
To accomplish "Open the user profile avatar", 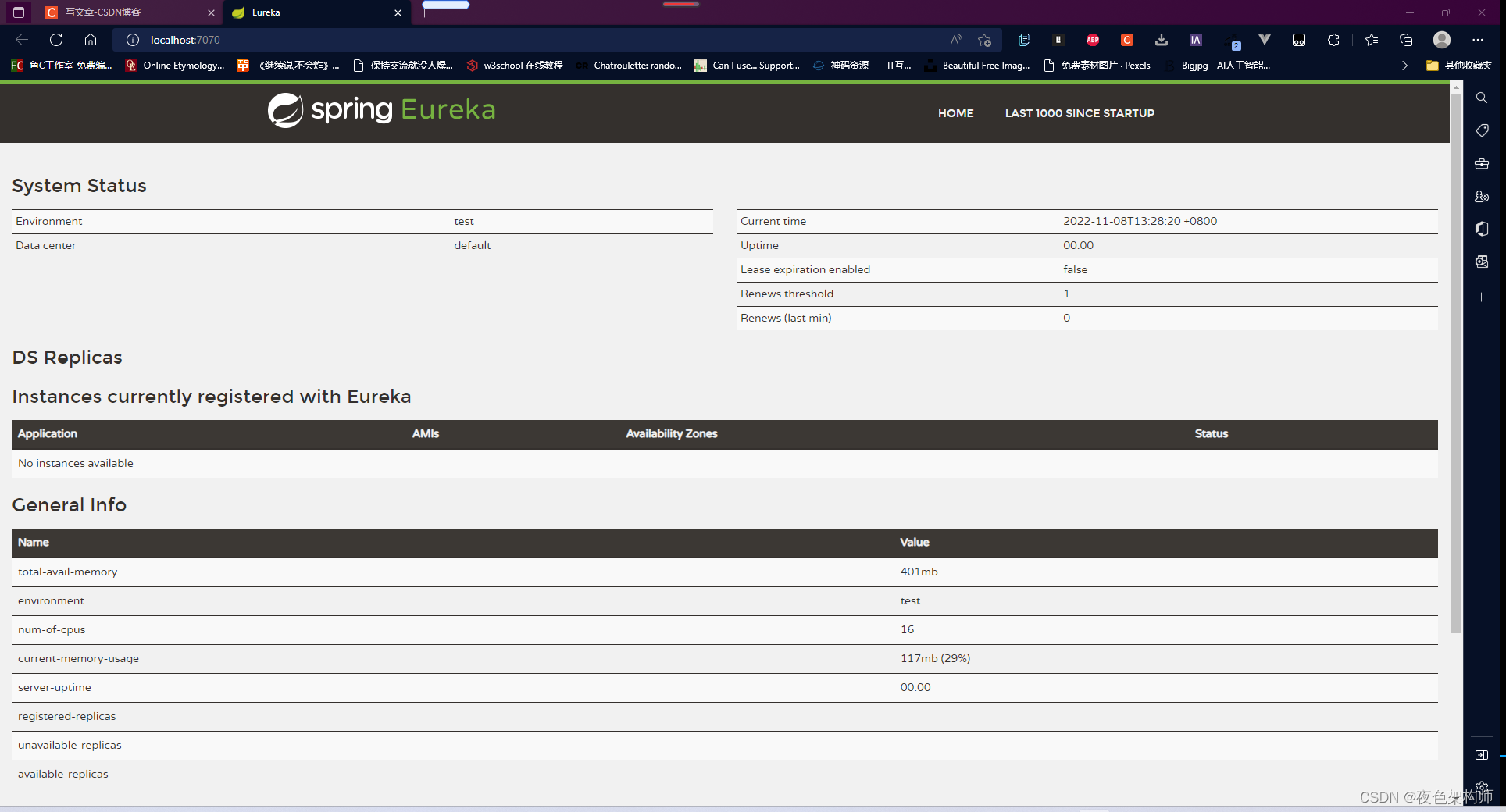I will pos(1442,40).
